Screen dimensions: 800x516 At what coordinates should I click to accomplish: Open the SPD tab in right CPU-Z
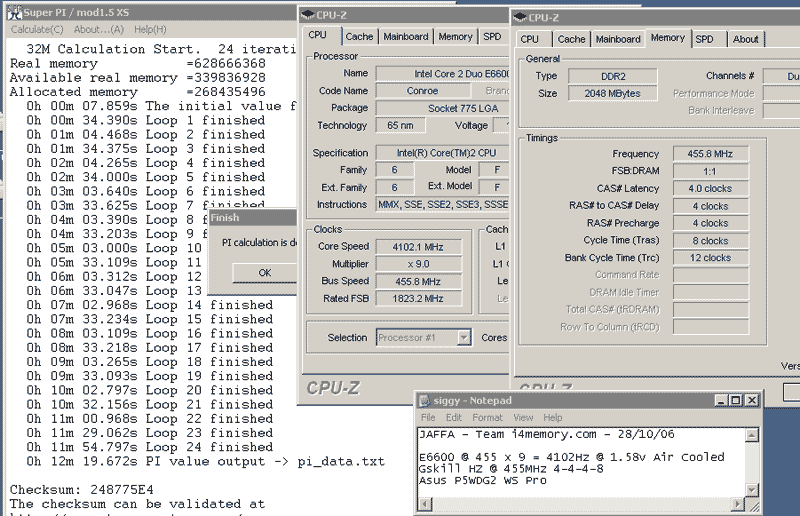coord(705,39)
